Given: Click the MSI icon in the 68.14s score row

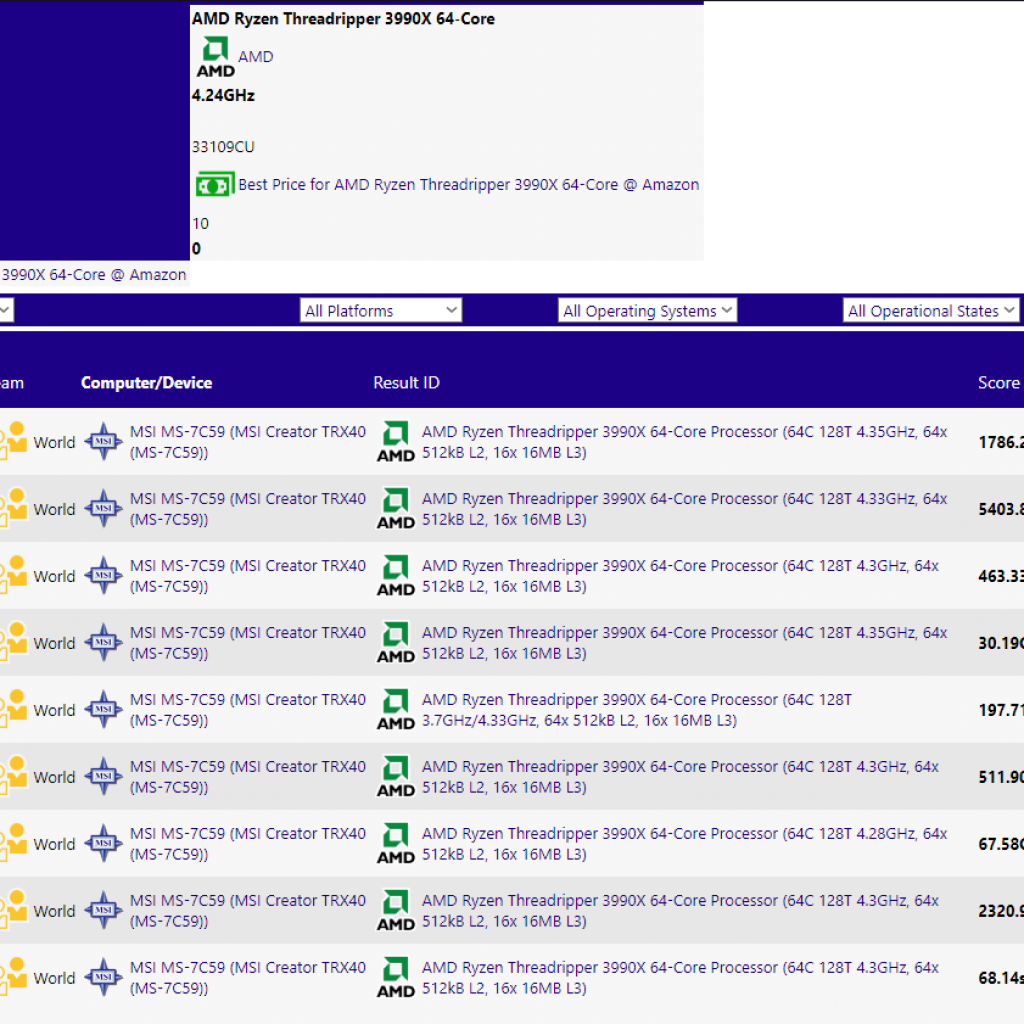Looking at the screenshot, I should pos(103,977).
